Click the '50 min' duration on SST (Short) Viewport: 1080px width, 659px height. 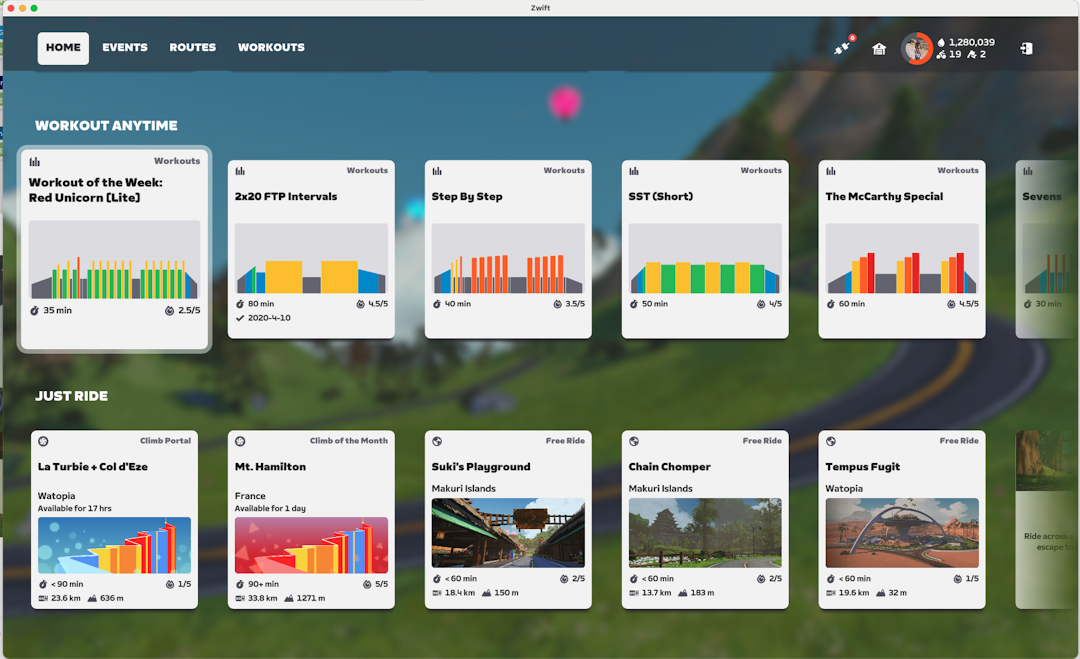click(x=655, y=304)
